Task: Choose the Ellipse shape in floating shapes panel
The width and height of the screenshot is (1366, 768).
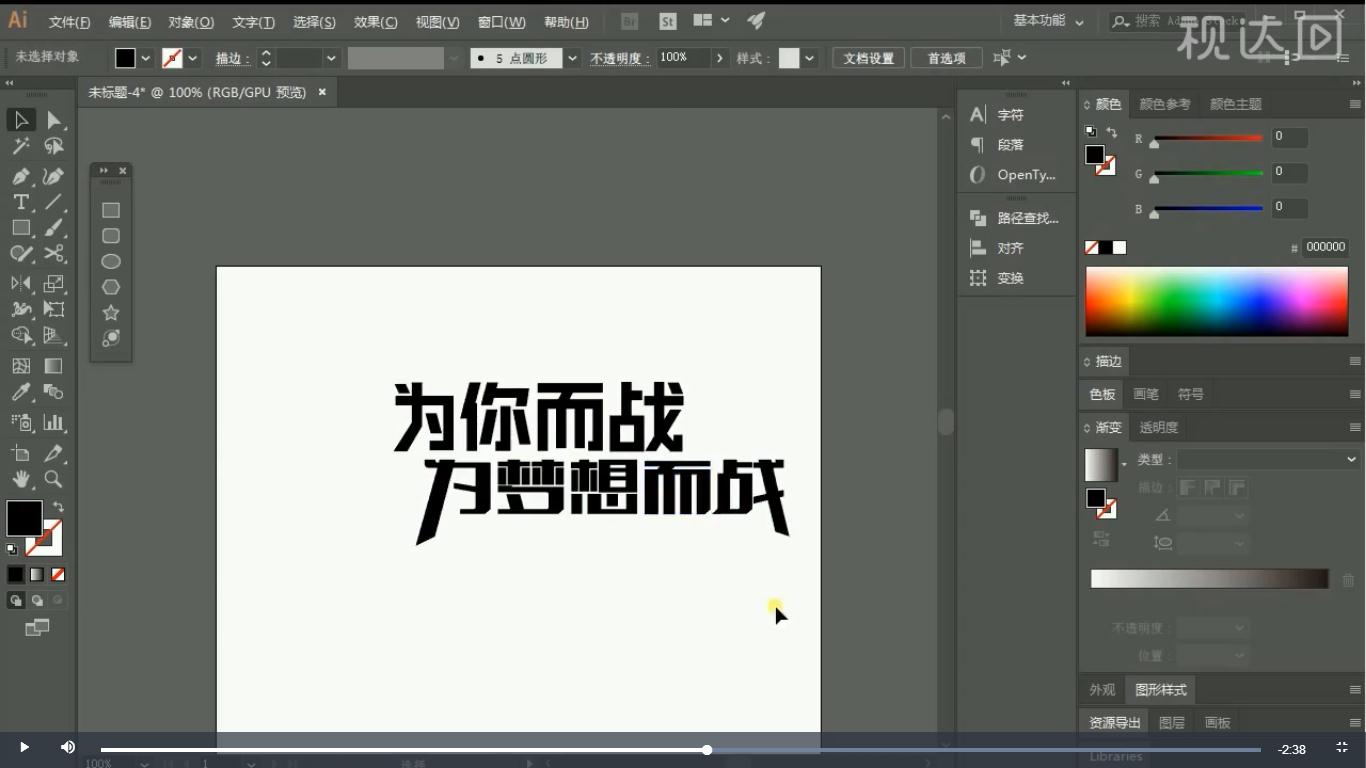Action: (110, 261)
